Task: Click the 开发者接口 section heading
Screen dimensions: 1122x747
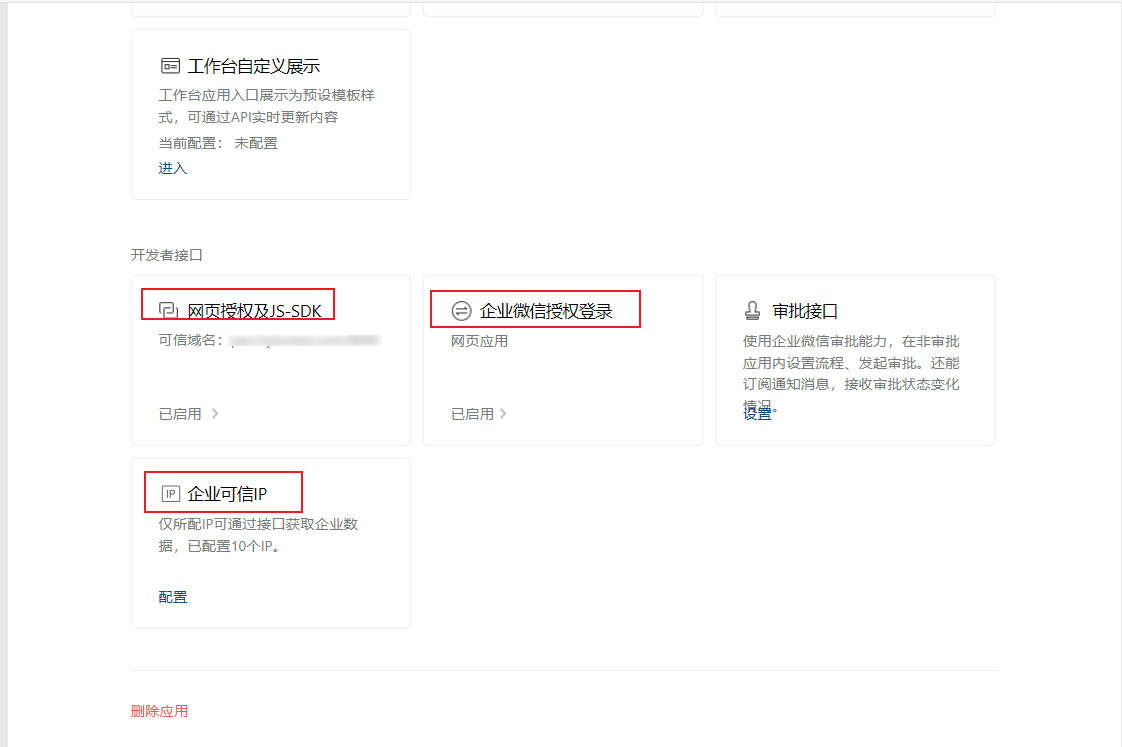Action: [167, 255]
